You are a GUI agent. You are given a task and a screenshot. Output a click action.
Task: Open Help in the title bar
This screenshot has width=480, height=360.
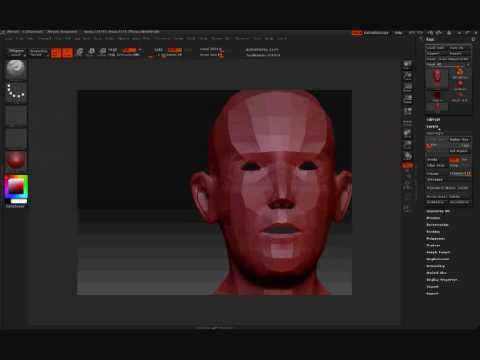tap(398, 33)
